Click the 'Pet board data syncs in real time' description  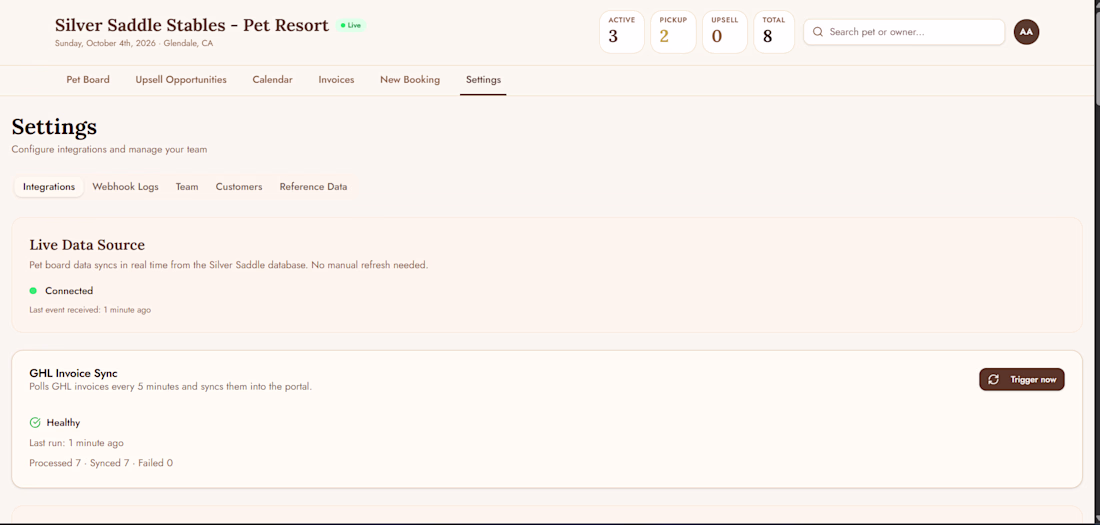(x=229, y=265)
